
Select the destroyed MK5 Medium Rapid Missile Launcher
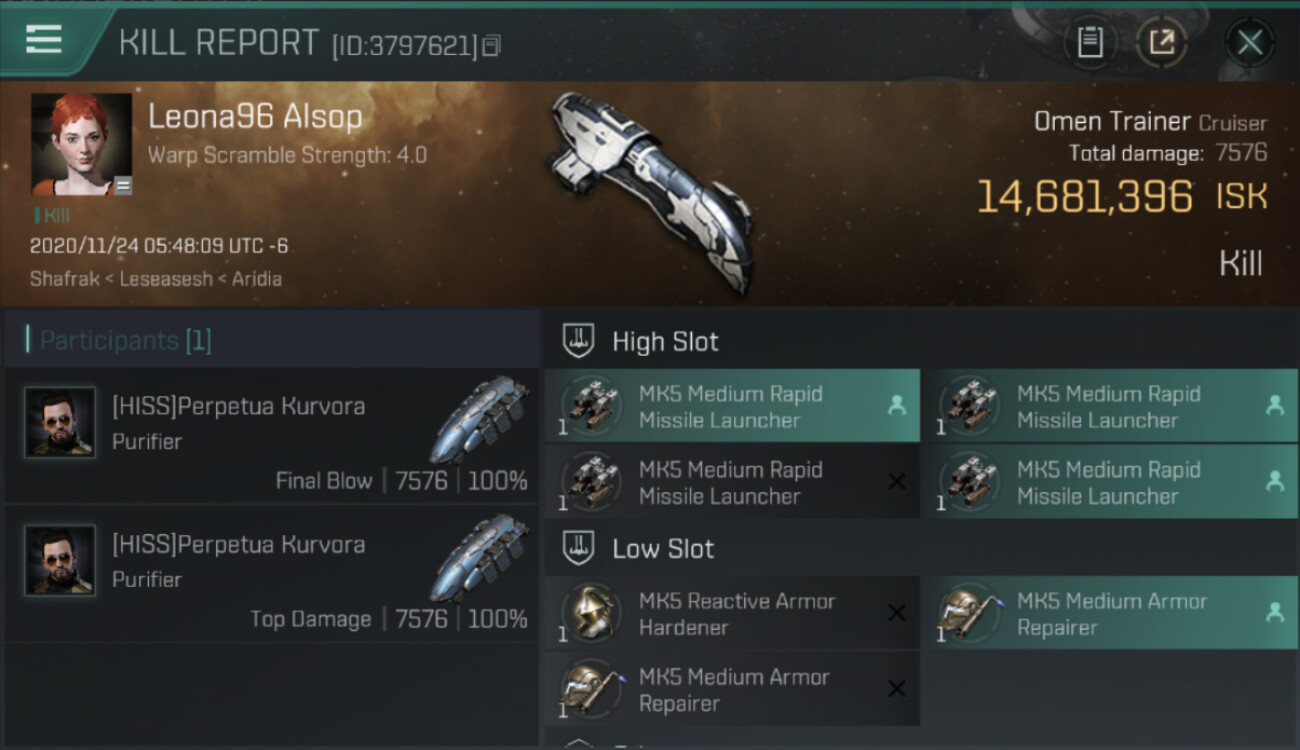732,483
